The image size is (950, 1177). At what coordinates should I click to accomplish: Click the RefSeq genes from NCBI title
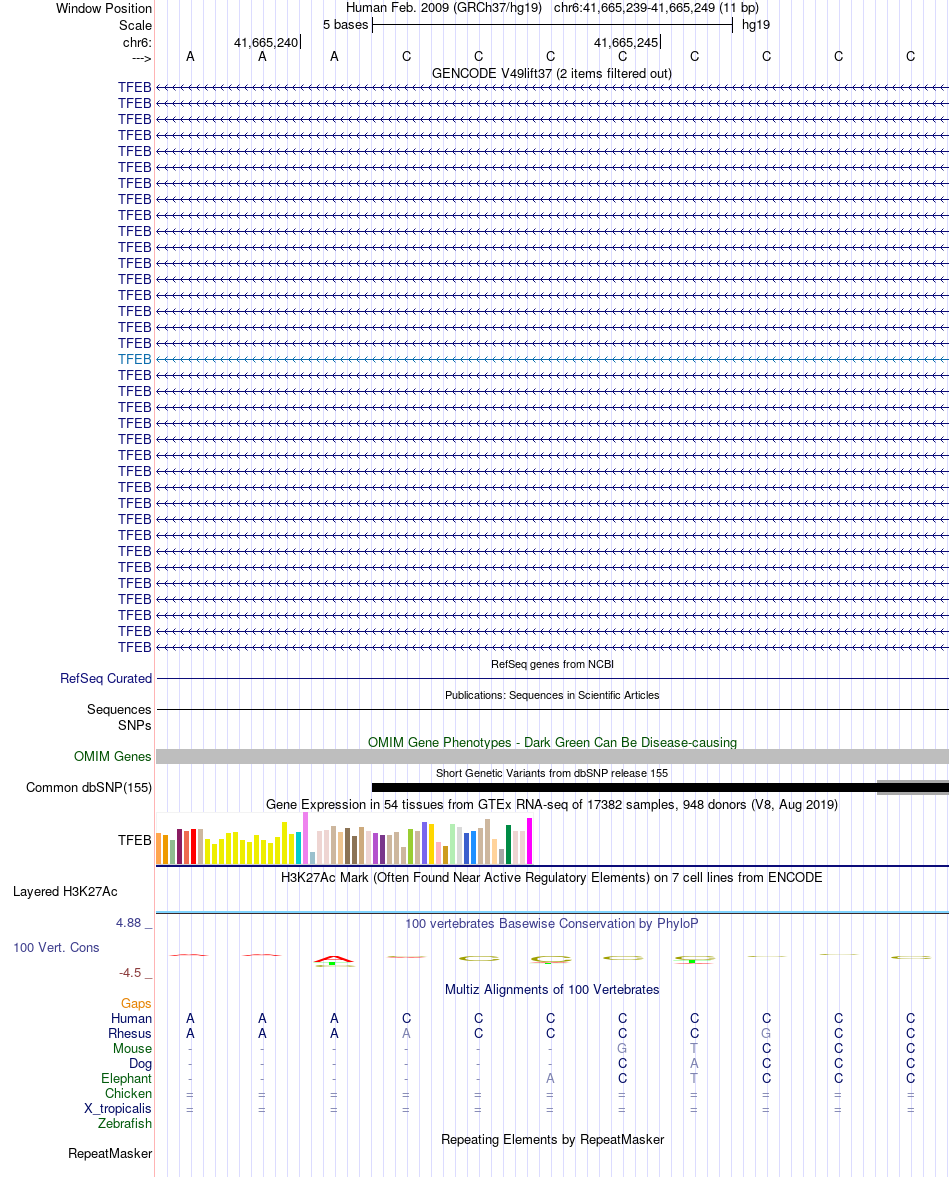552,664
